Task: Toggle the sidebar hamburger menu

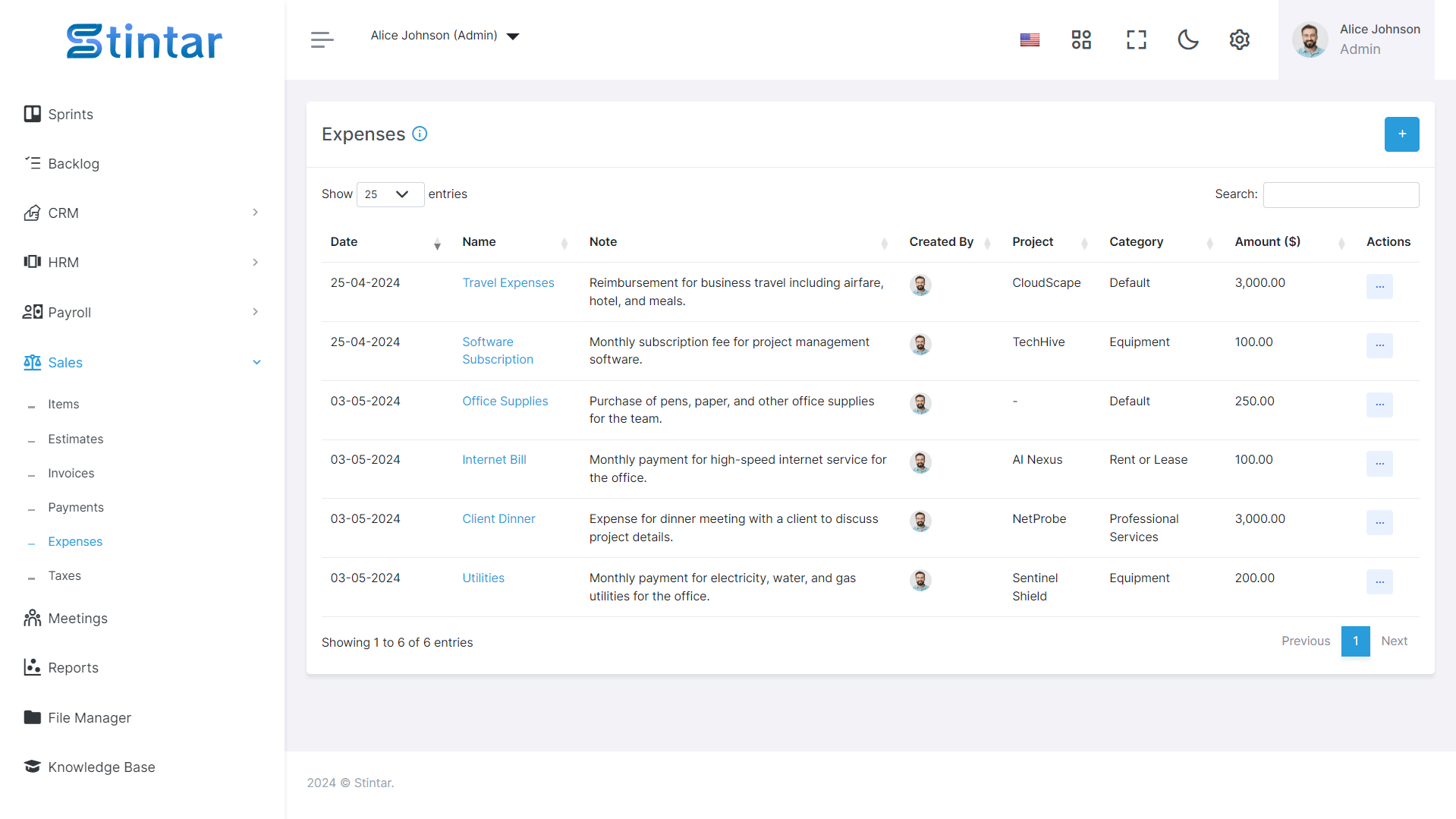Action: click(x=322, y=39)
